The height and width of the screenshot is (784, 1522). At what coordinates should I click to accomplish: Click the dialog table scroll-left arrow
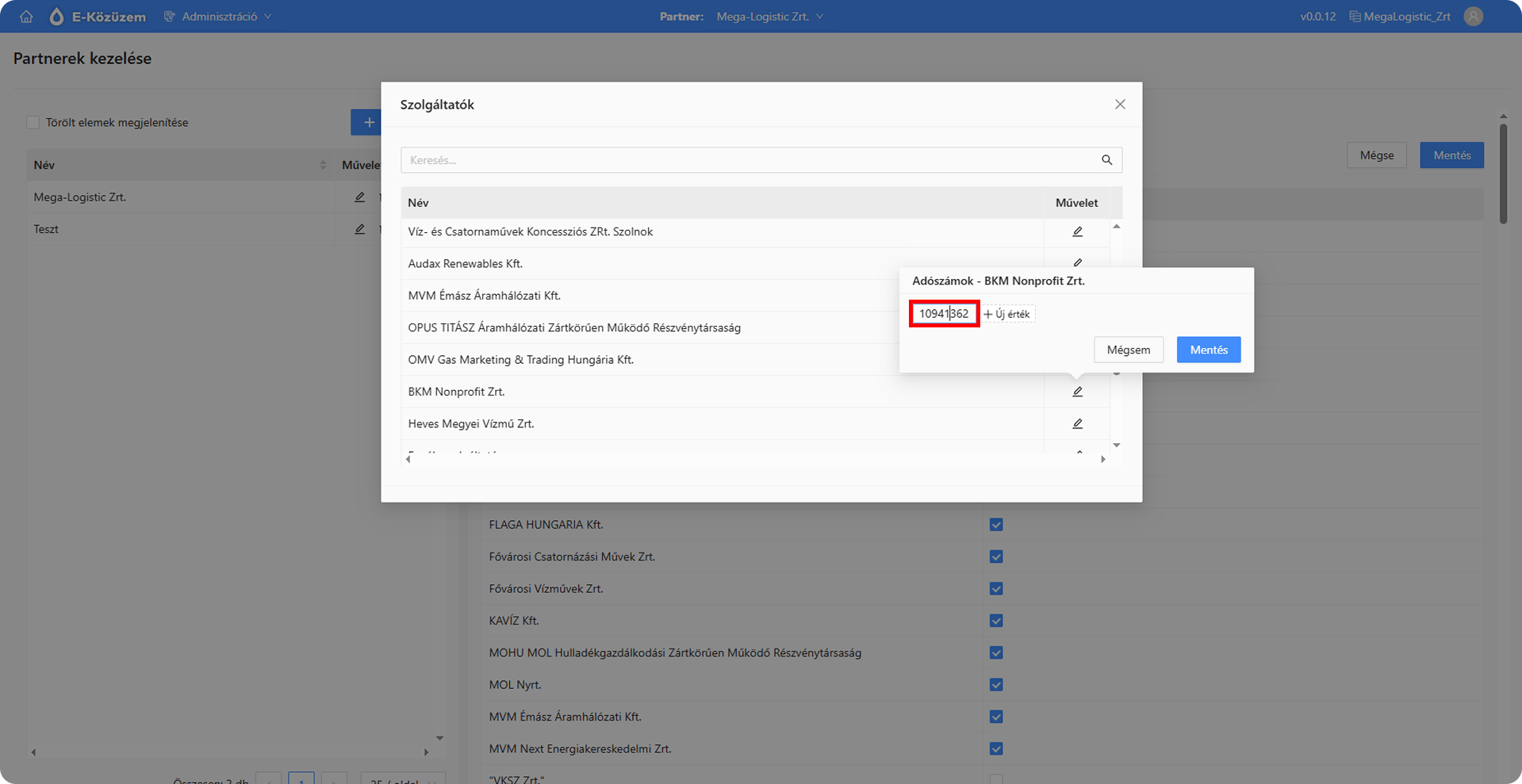pyautogui.click(x=408, y=460)
